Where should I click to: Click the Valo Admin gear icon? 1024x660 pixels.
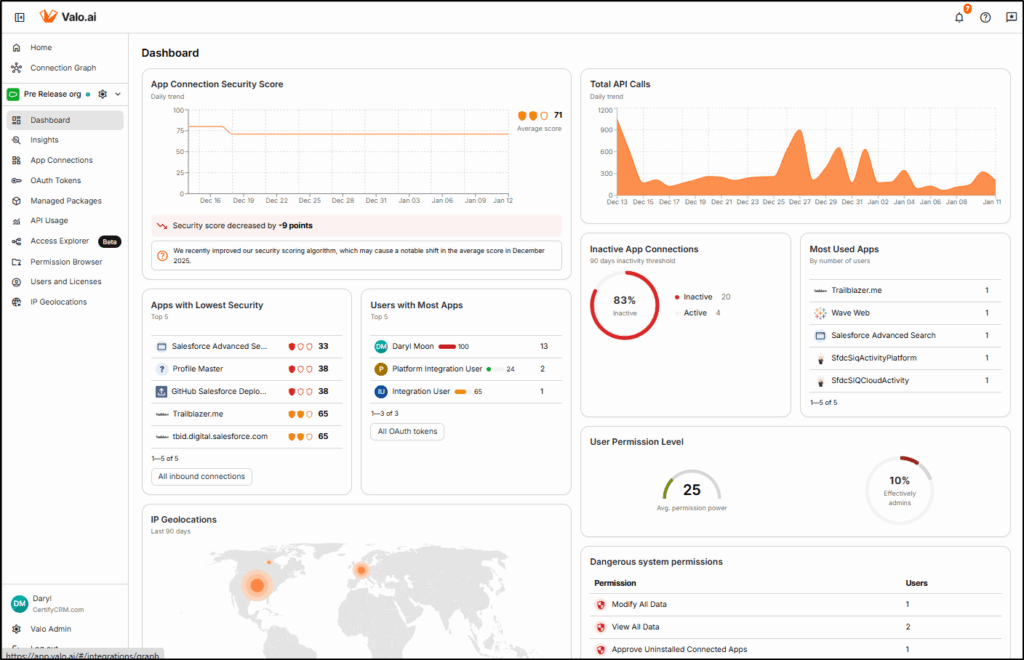coord(17,629)
